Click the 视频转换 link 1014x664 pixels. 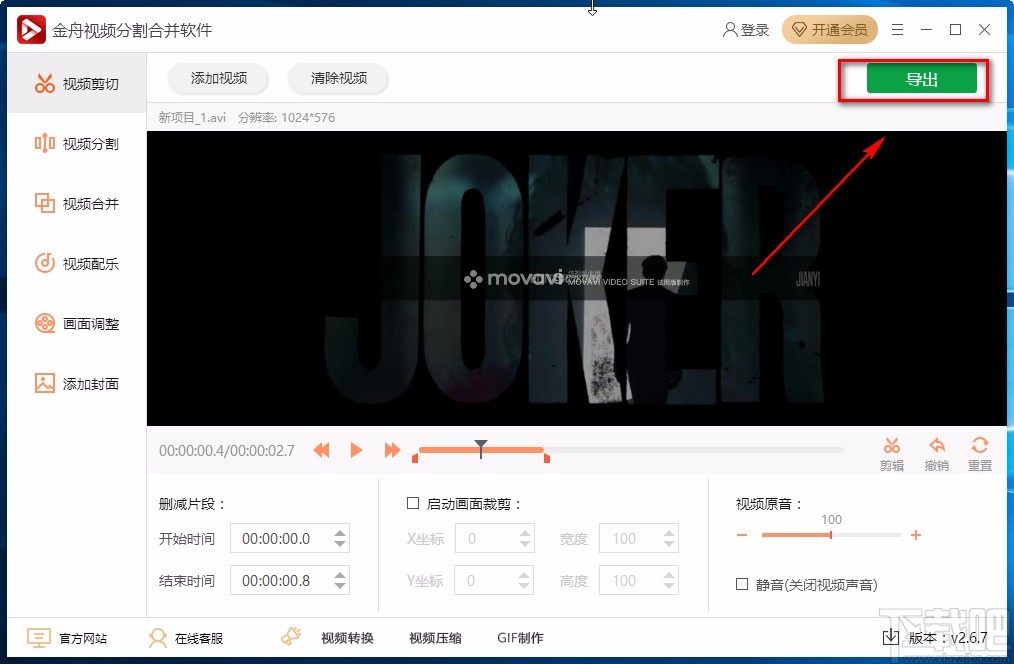coord(347,638)
